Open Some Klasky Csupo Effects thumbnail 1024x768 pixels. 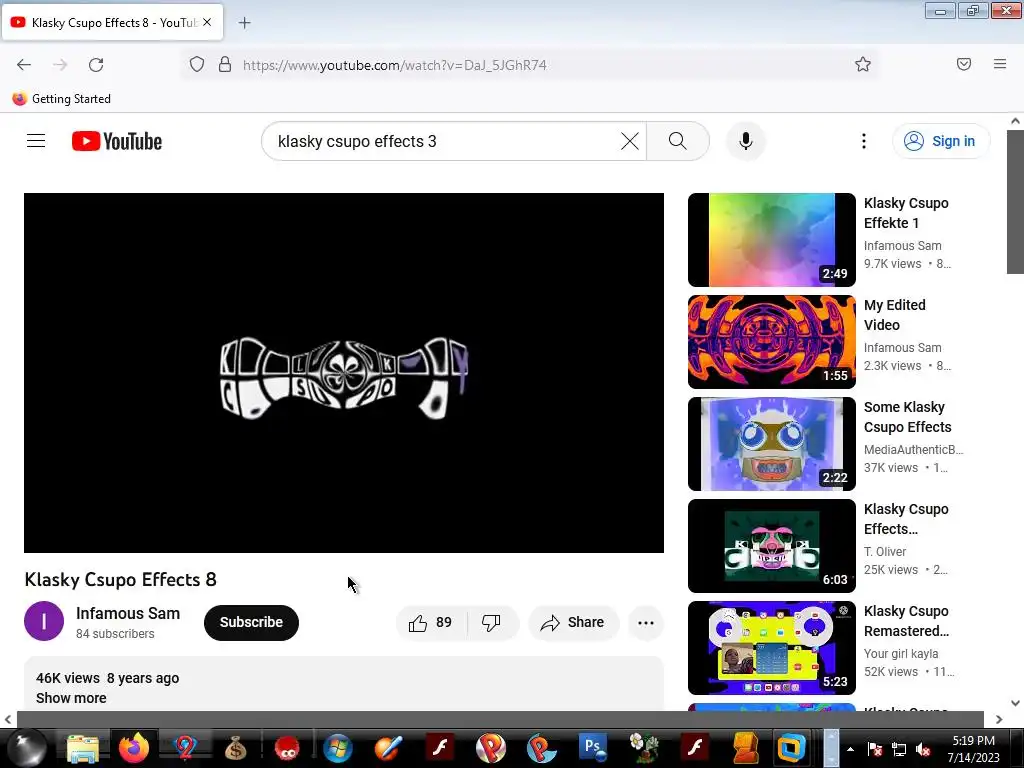click(772, 443)
